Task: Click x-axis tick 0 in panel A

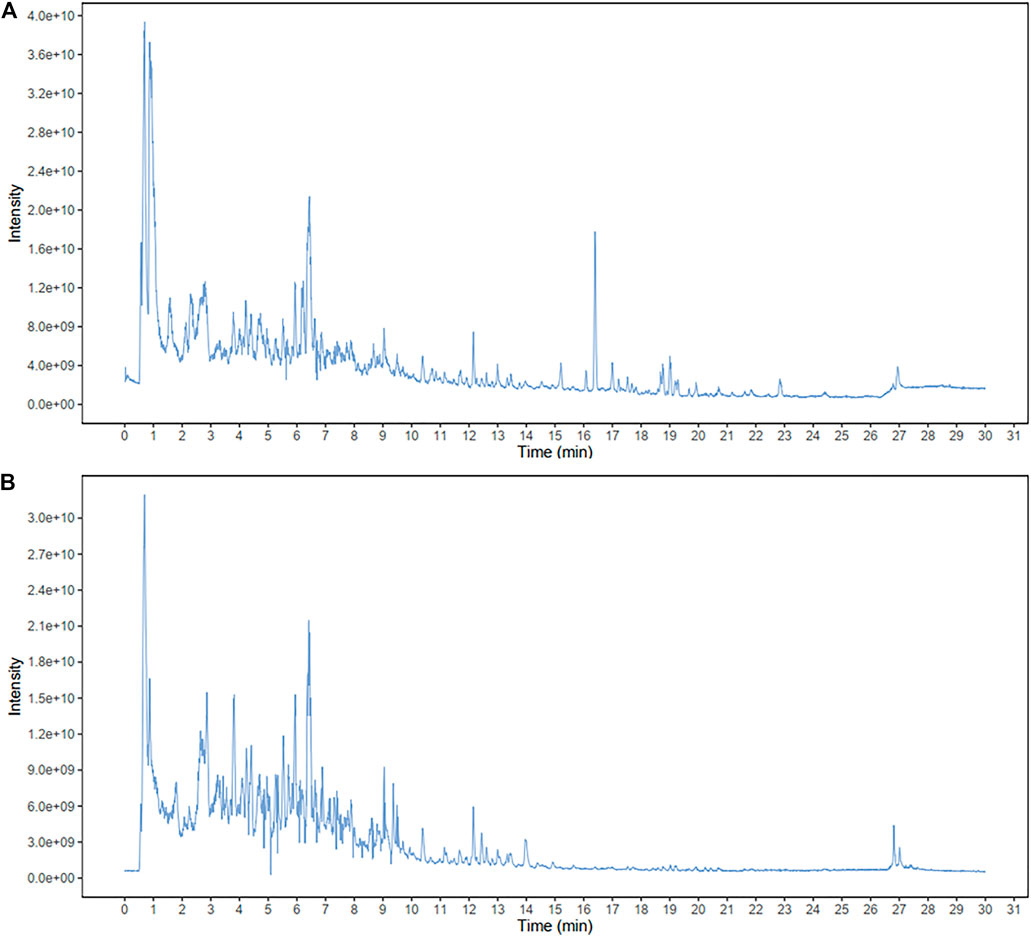Action: point(125,436)
